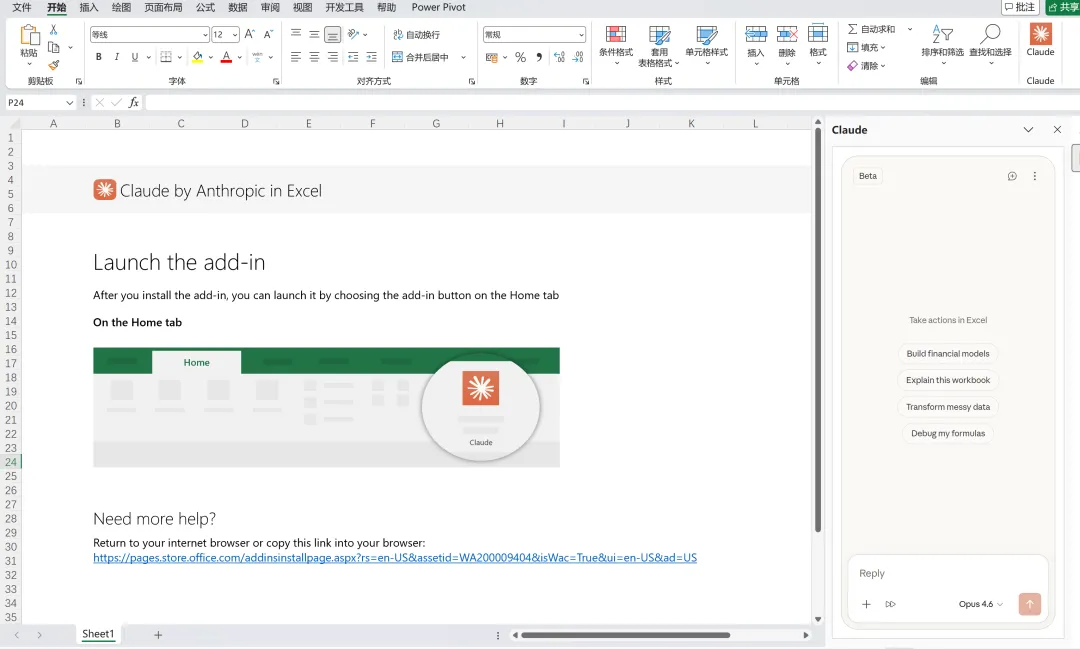Screen dimensions: 1080x649
Task: Open the number format dropdown (常规)
Action: click(581, 34)
